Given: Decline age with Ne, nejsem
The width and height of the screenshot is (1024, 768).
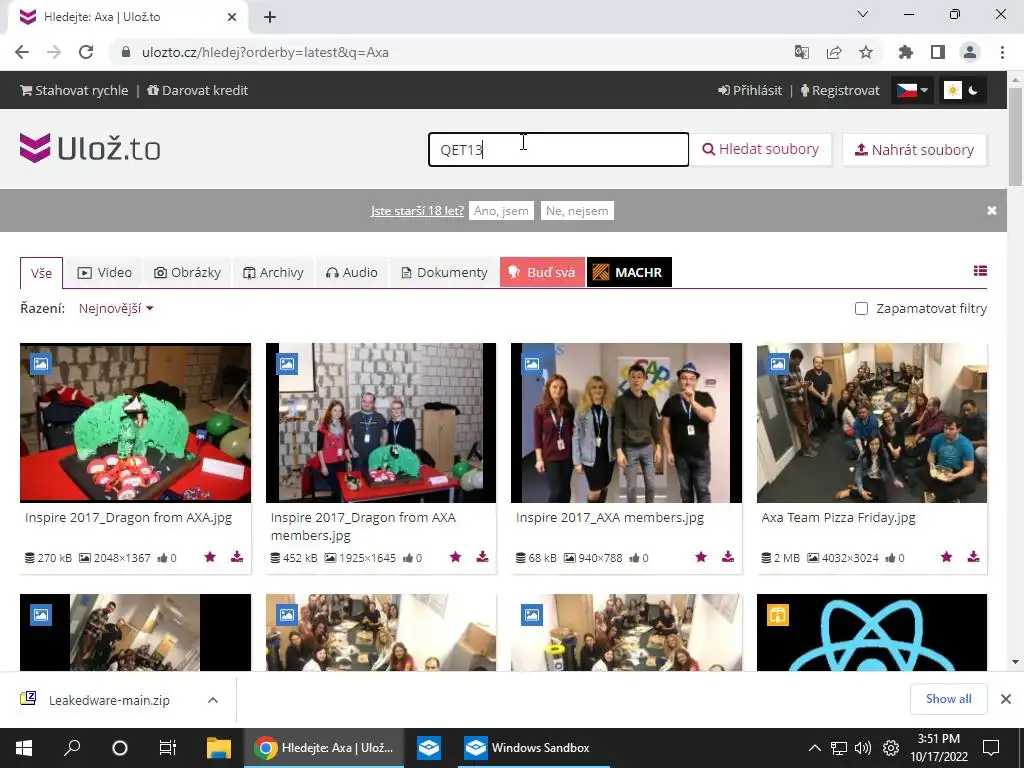Looking at the screenshot, I should click(x=577, y=211).
